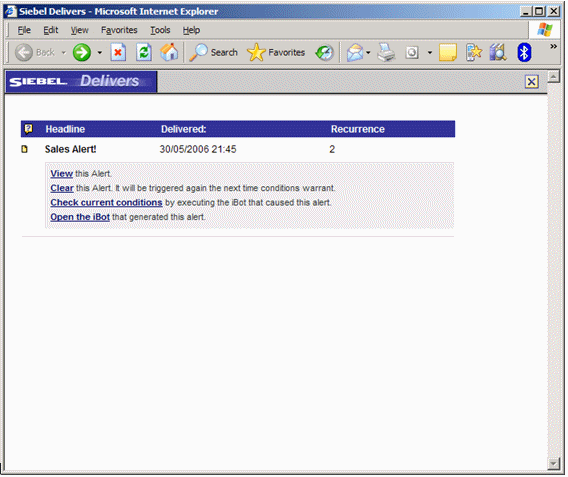Click the View this Alert link
This screenshot has height=477, width=568.
pyautogui.click(x=62, y=174)
